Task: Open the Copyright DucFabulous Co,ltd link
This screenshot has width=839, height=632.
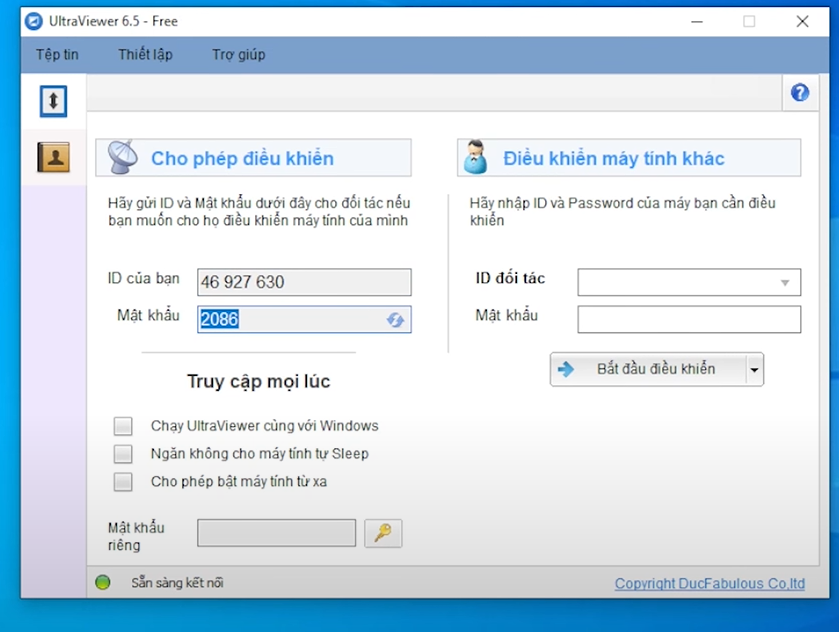Action: pyautogui.click(x=710, y=583)
